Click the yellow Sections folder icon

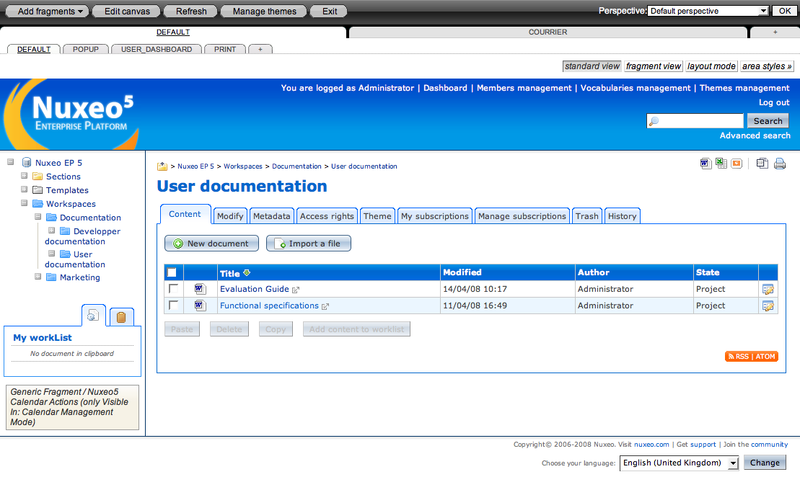pos(37,177)
